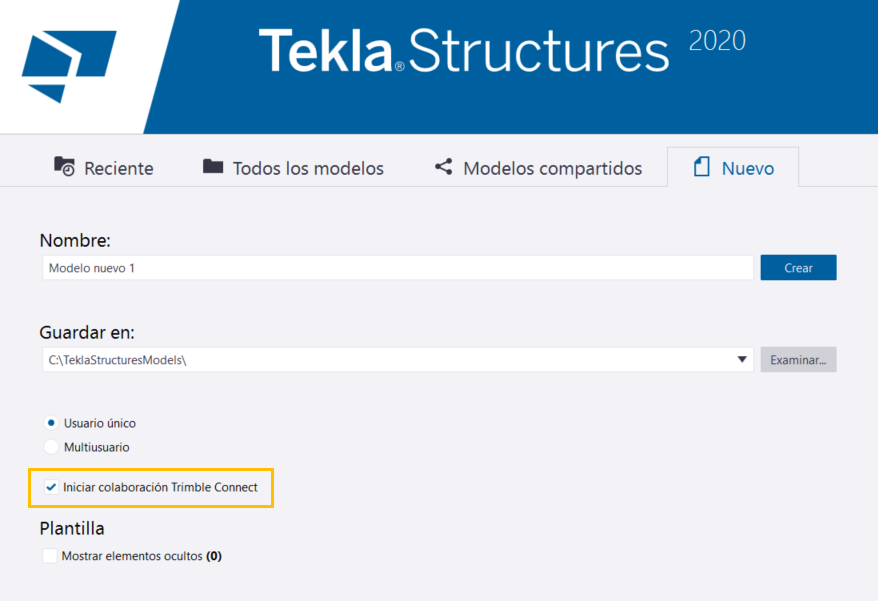This screenshot has height=601, width=878.
Task: Choose the Multiusuario radio option
Action: pos(51,447)
